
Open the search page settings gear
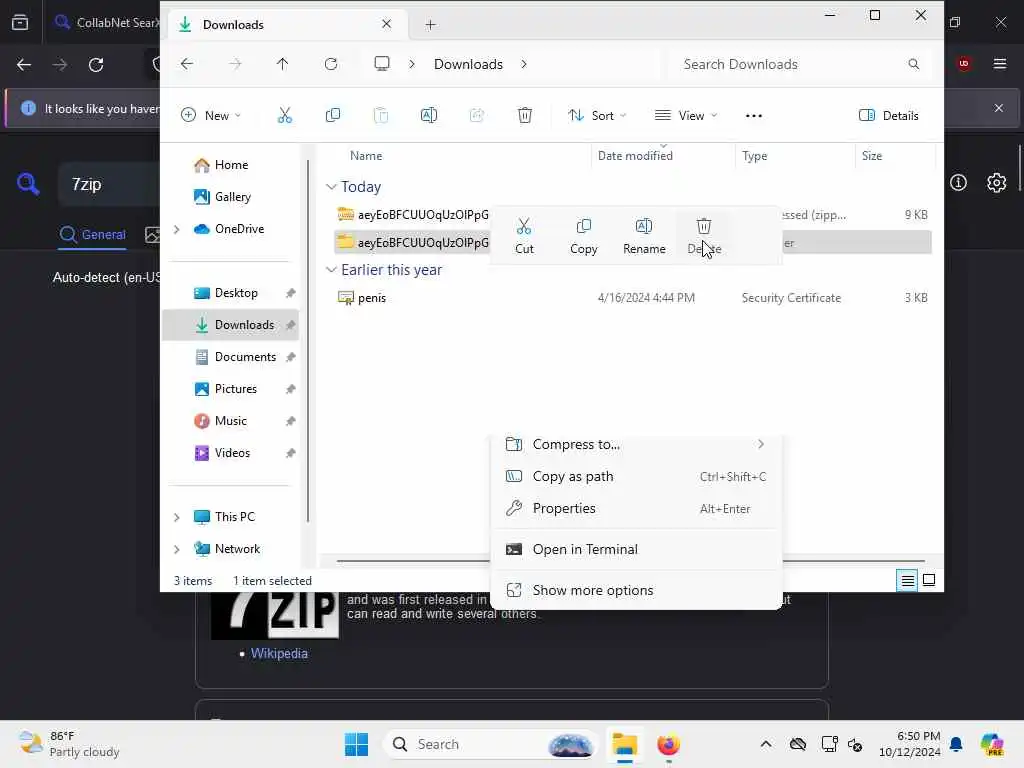coord(997,183)
